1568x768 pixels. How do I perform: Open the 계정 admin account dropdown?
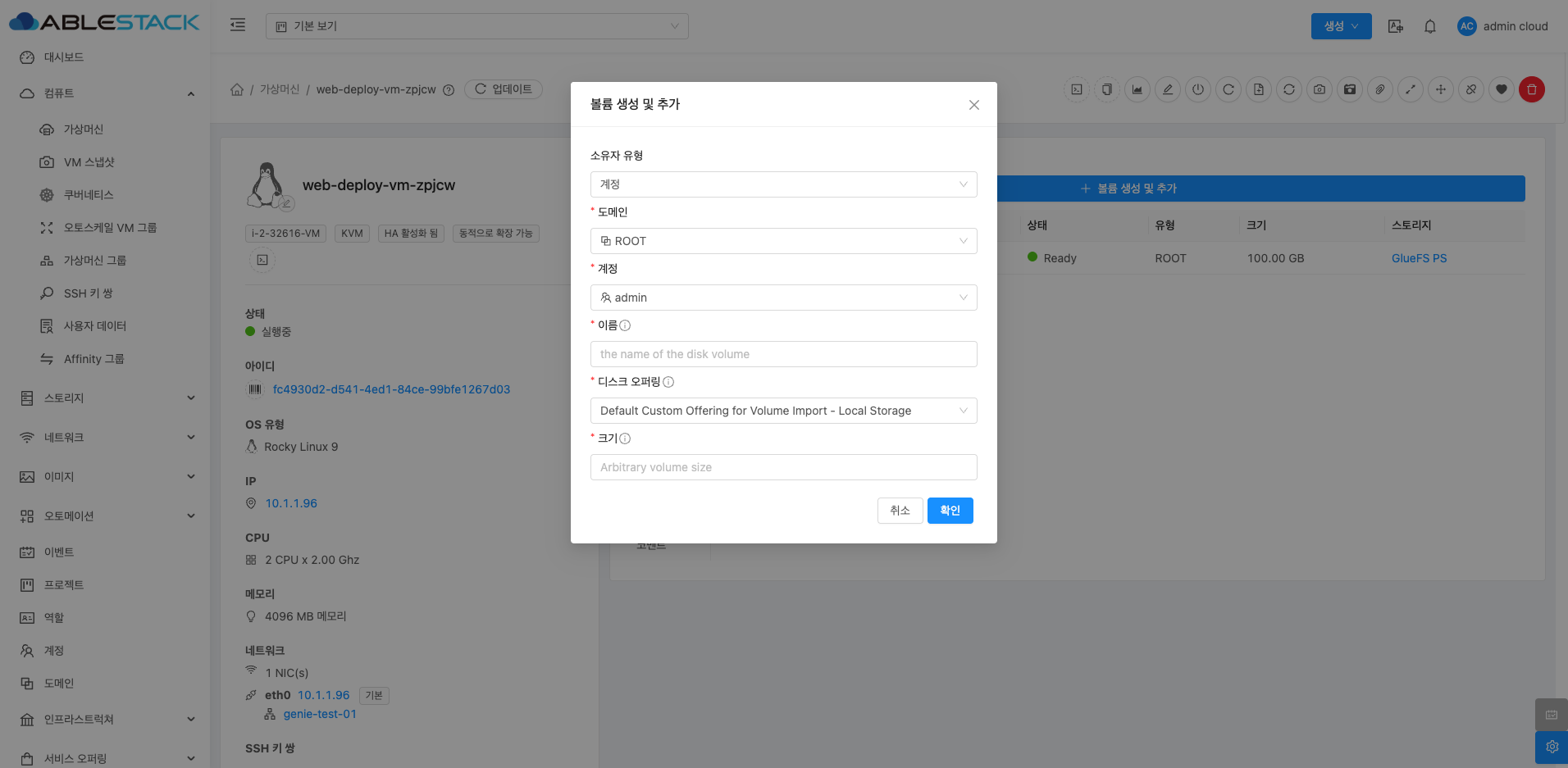click(783, 298)
